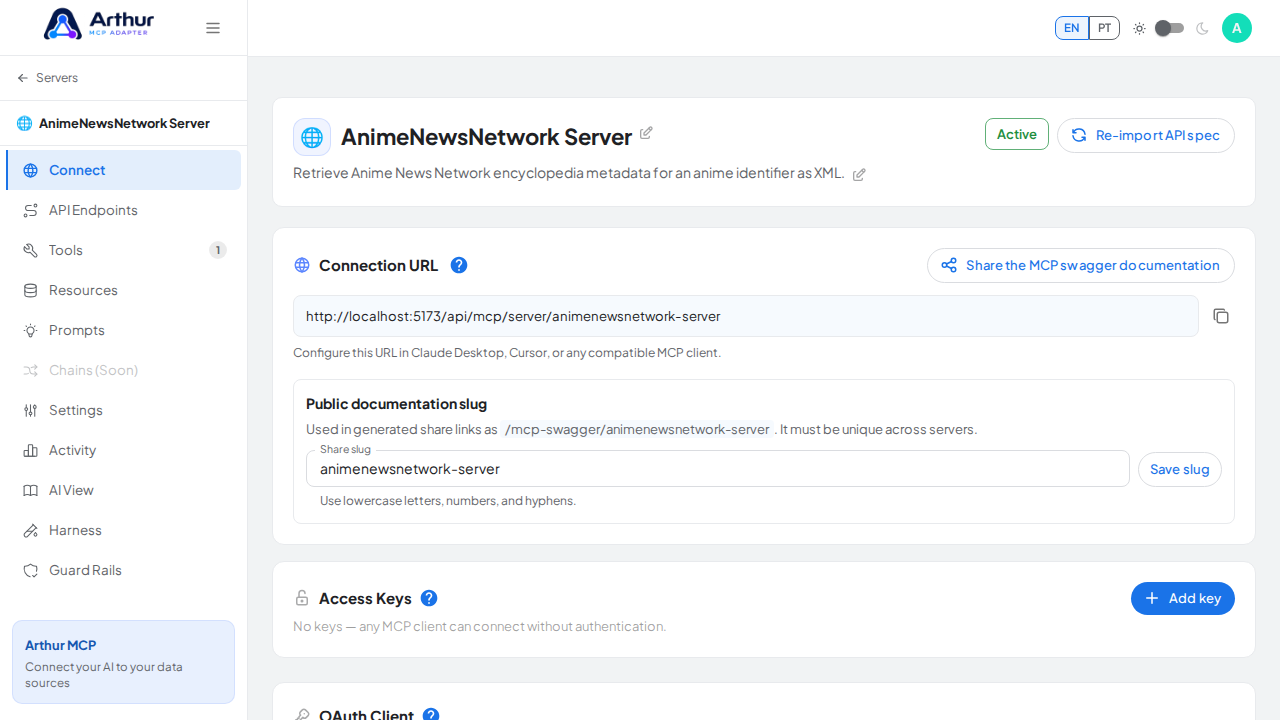Viewport: 1280px width, 720px height.
Task: Click the sidebar AnimeNewsNetwork Server name
Action: click(x=124, y=124)
